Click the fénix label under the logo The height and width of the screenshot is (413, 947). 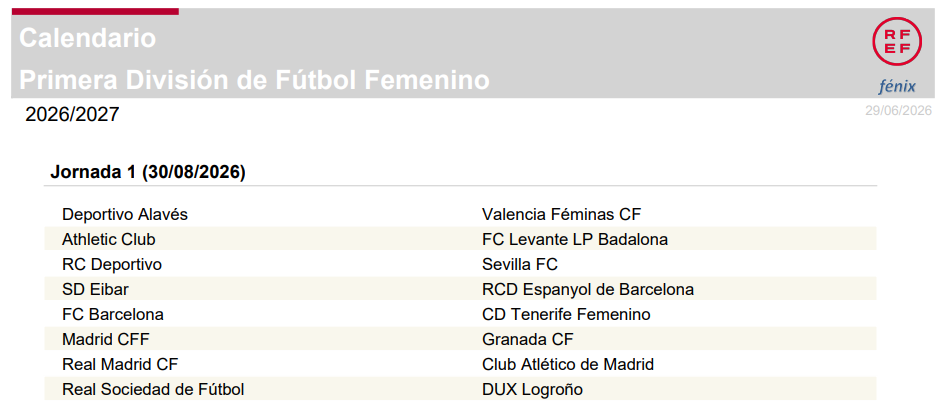897,86
